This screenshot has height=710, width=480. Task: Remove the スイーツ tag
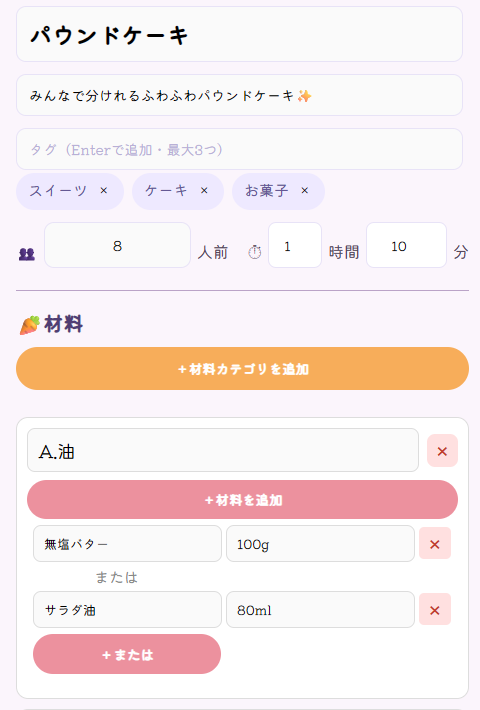[x=104, y=191]
